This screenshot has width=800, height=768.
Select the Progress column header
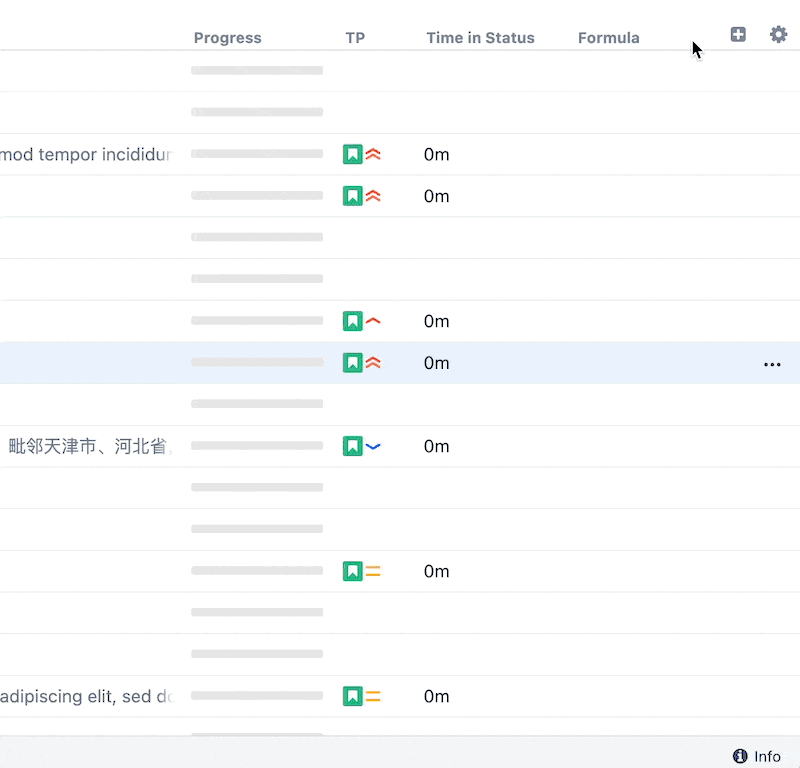(x=227, y=37)
